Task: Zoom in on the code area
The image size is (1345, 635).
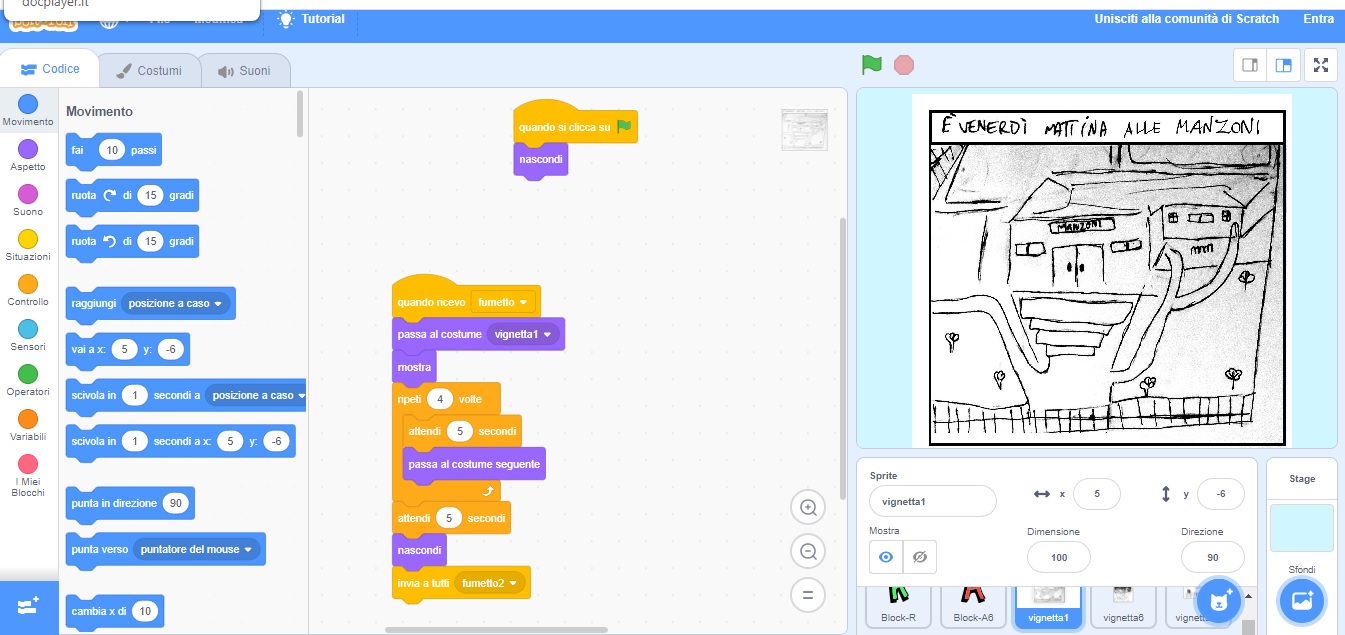Action: (x=808, y=507)
